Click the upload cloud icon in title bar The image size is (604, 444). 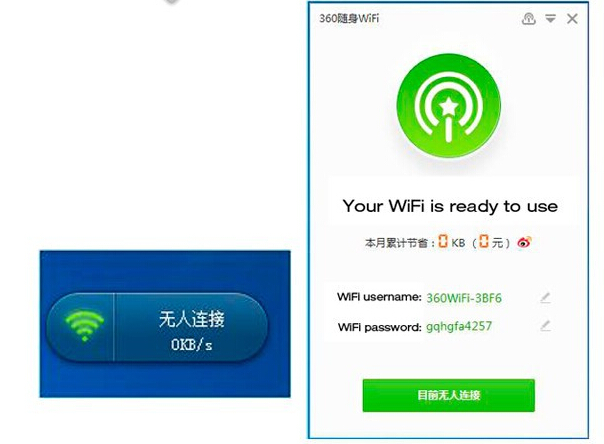coord(528,18)
